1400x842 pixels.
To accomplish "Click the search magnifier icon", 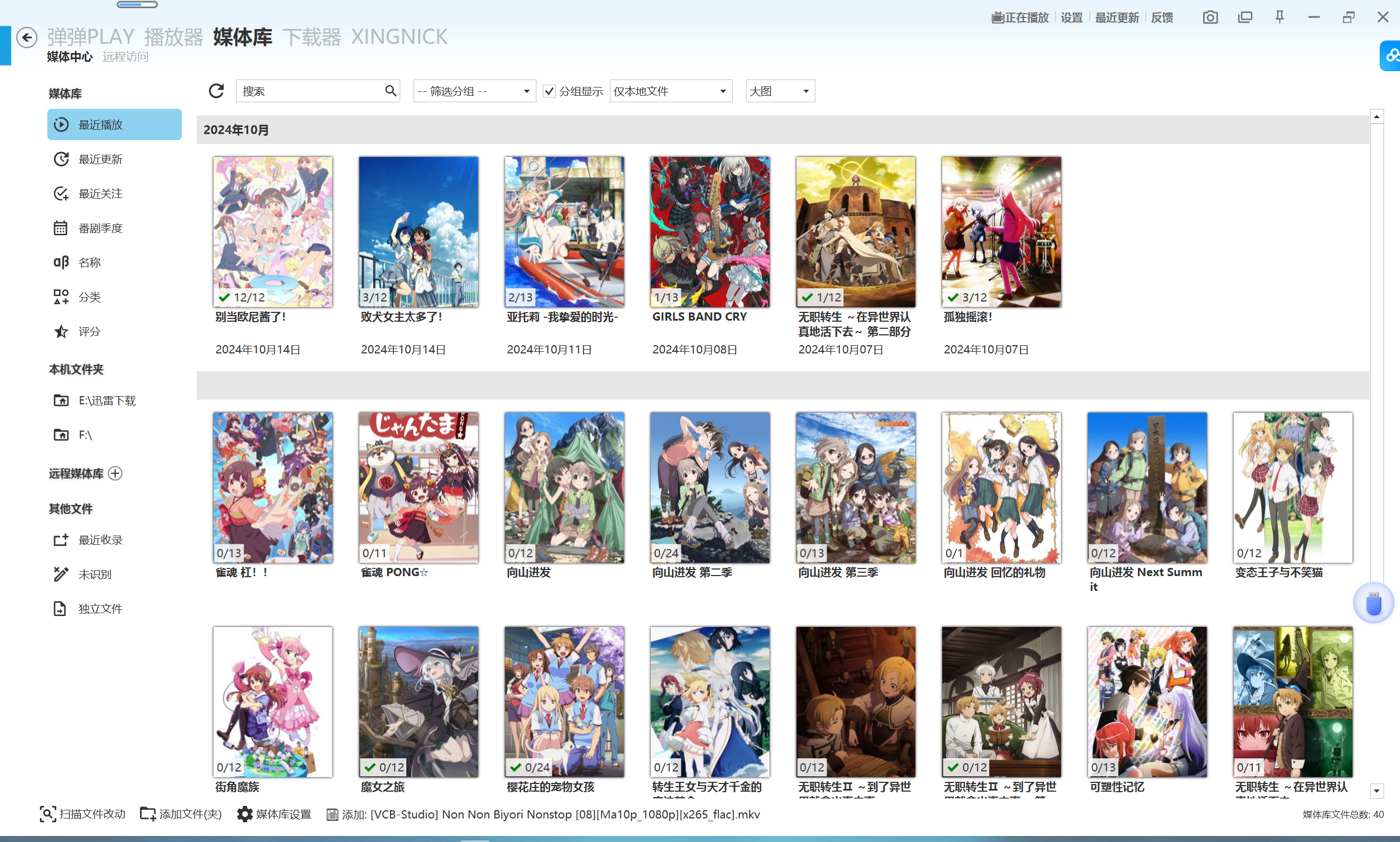I will [x=390, y=91].
